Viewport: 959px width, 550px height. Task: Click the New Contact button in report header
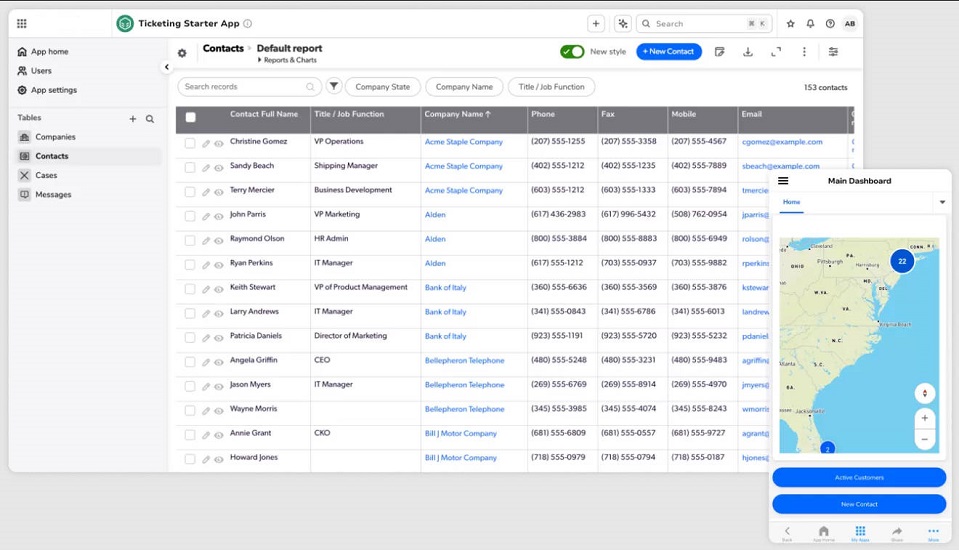coord(668,52)
